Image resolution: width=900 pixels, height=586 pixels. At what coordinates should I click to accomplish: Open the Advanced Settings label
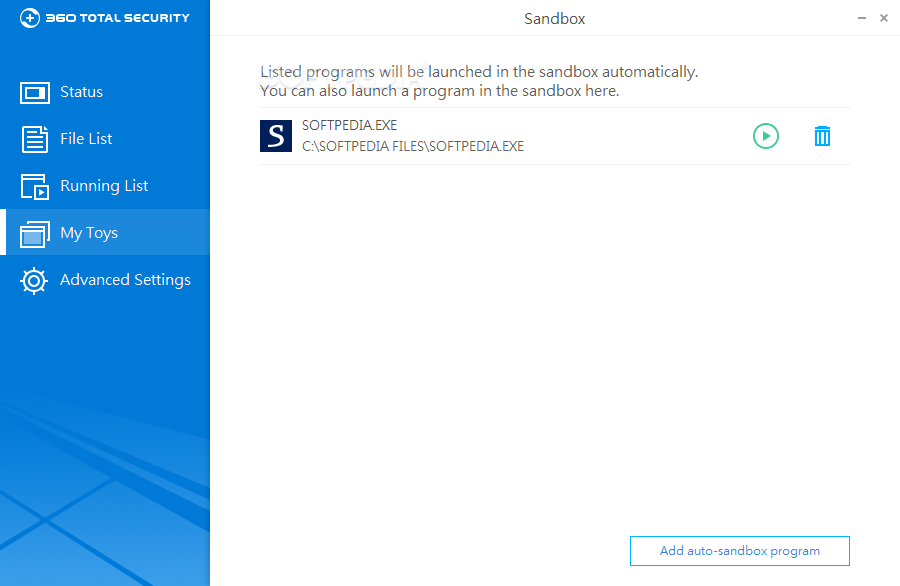[125, 280]
